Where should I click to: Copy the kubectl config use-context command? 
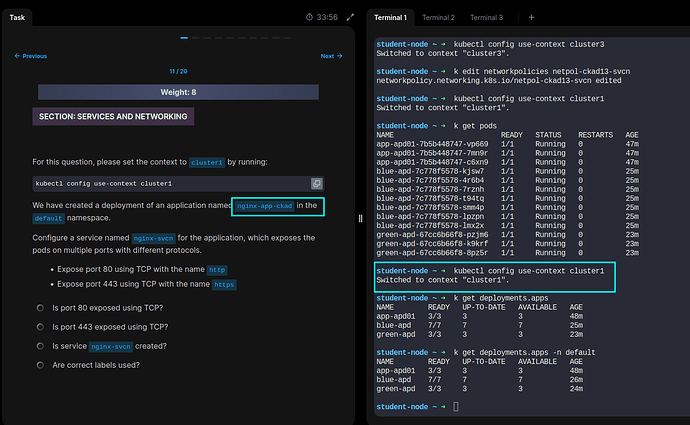pyautogui.click(x=316, y=184)
